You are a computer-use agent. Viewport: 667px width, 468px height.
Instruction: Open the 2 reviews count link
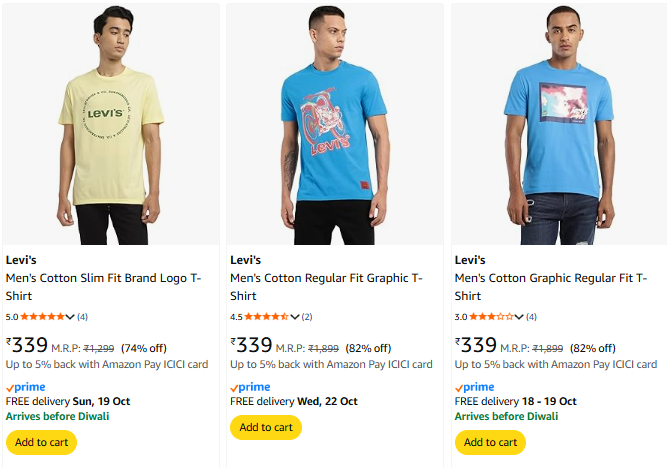click(307, 317)
